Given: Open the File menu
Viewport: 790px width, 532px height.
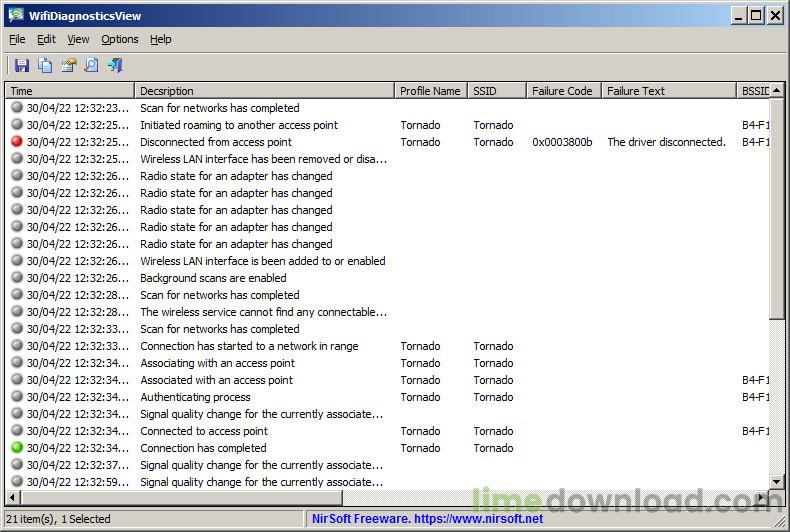Looking at the screenshot, I should pyautogui.click(x=17, y=39).
